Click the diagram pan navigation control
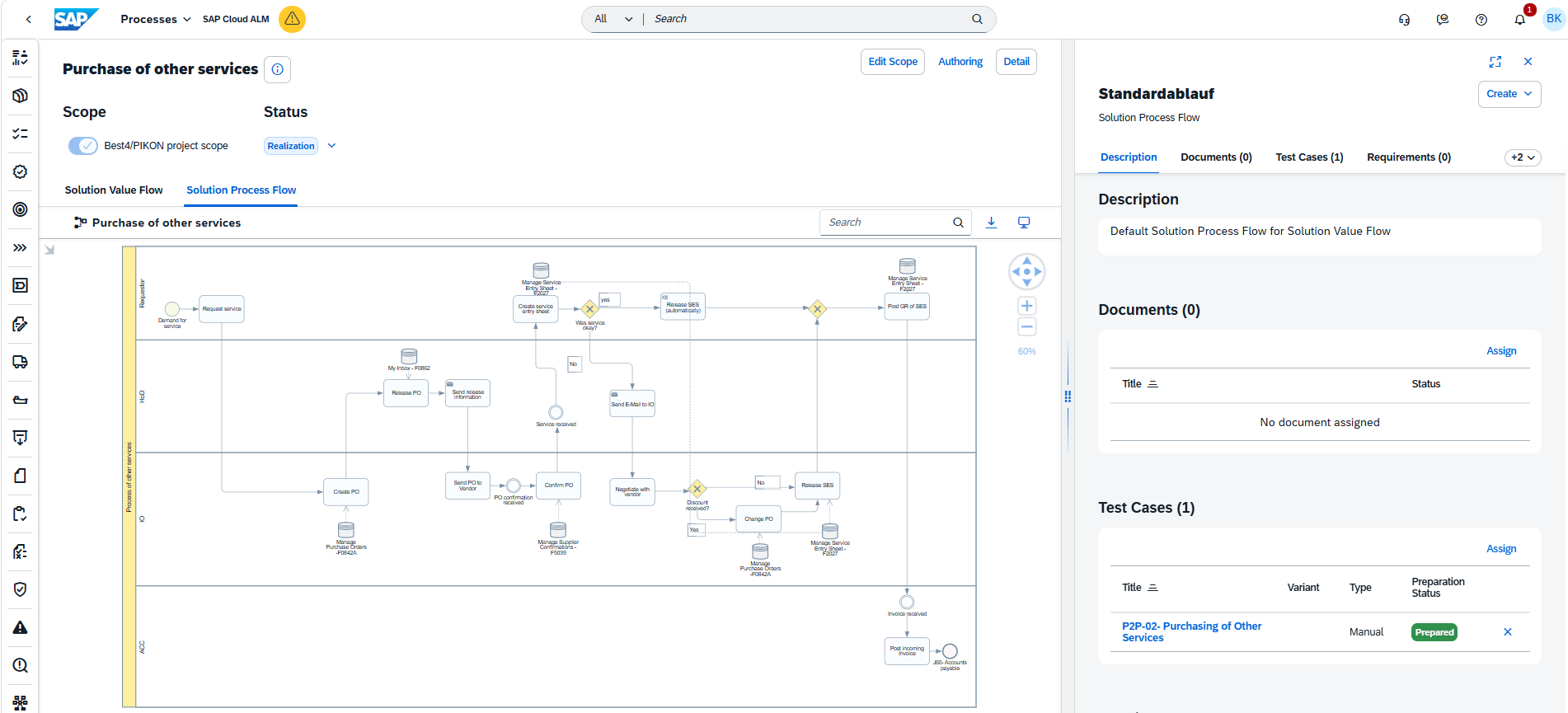This screenshot has width=1568, height=713. pos(1026,272)
